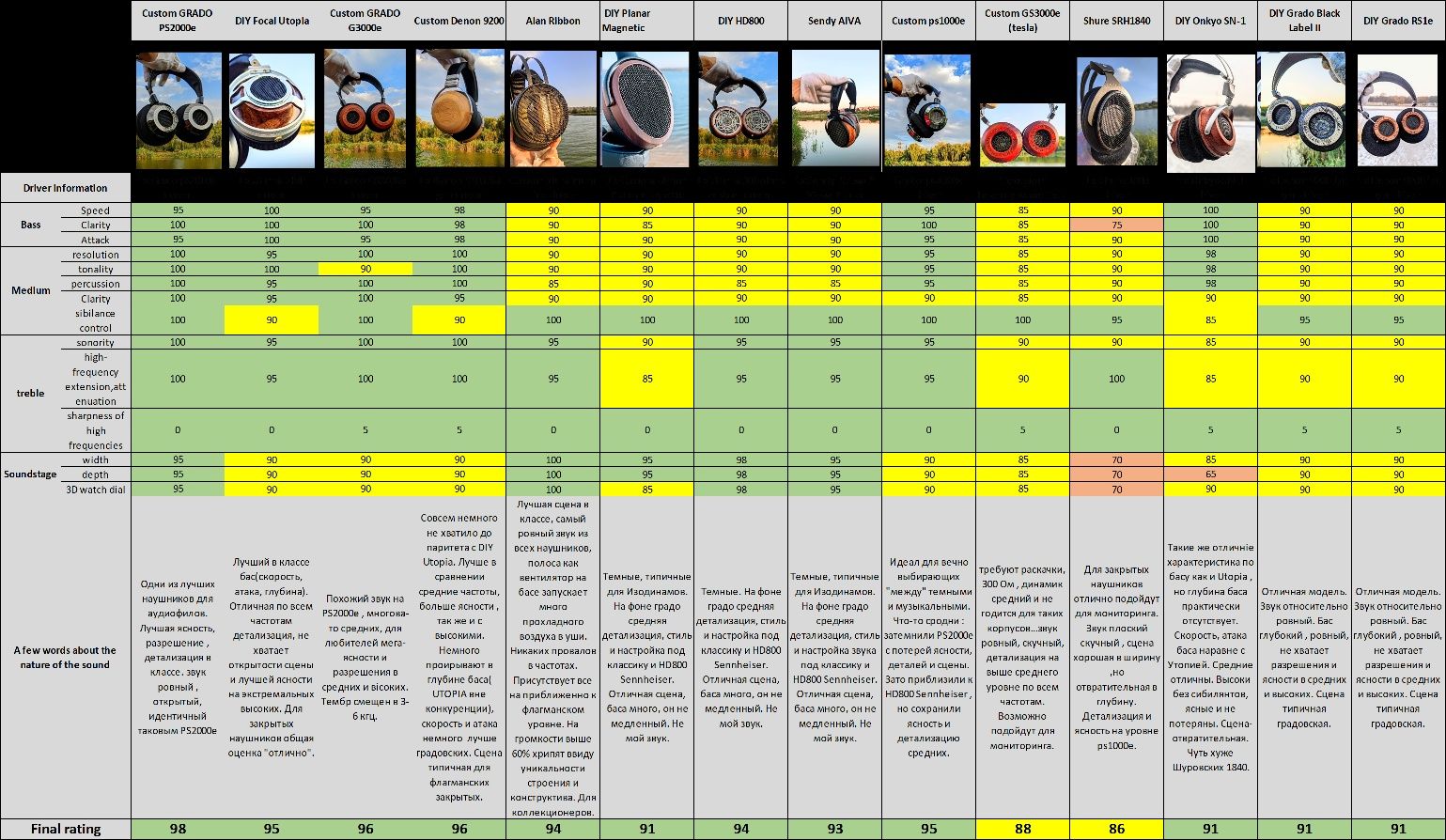Select the 'Attack' row label

point(96,240)
